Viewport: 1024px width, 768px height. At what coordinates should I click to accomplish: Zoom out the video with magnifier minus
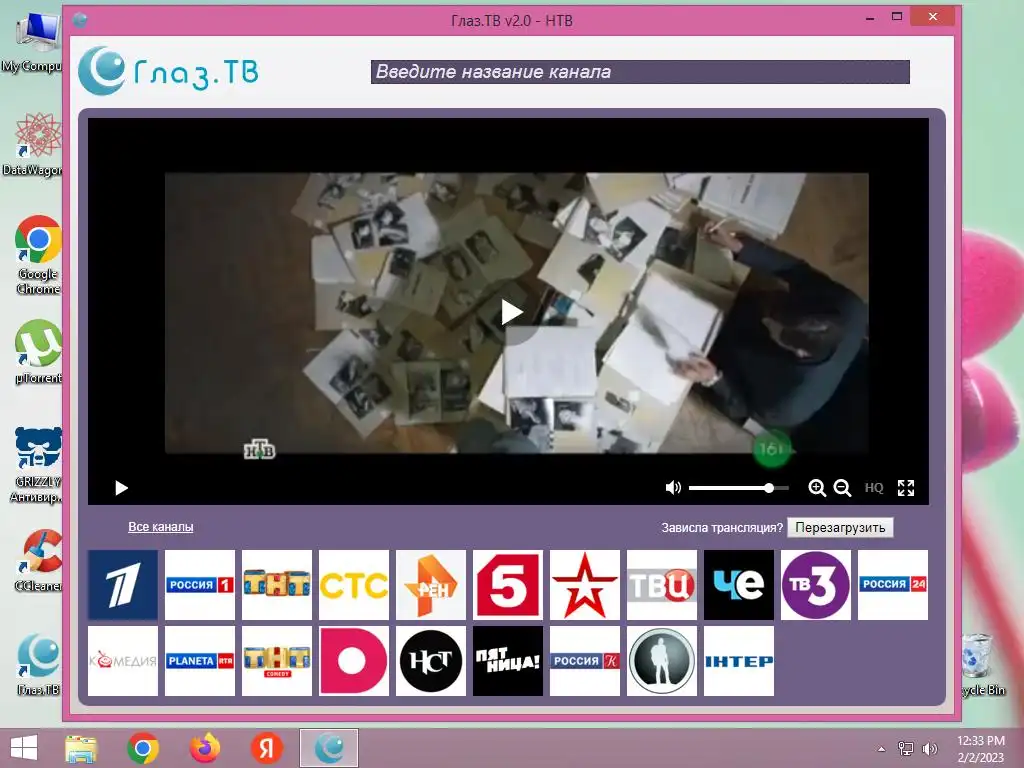(842, 488)
